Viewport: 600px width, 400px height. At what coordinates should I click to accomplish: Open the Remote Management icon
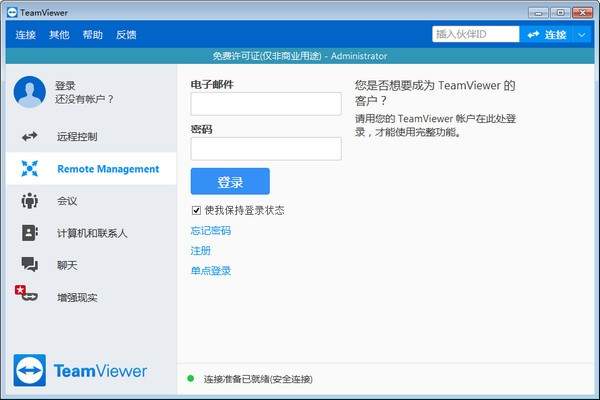click(30, 169)
